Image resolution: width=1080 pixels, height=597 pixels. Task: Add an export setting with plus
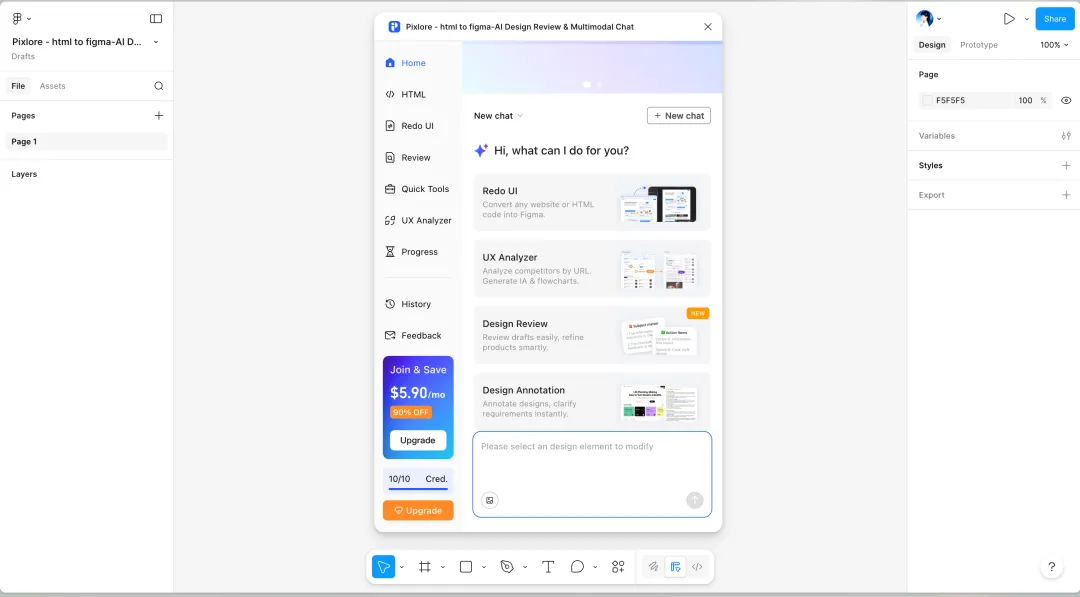(1066, 195)
